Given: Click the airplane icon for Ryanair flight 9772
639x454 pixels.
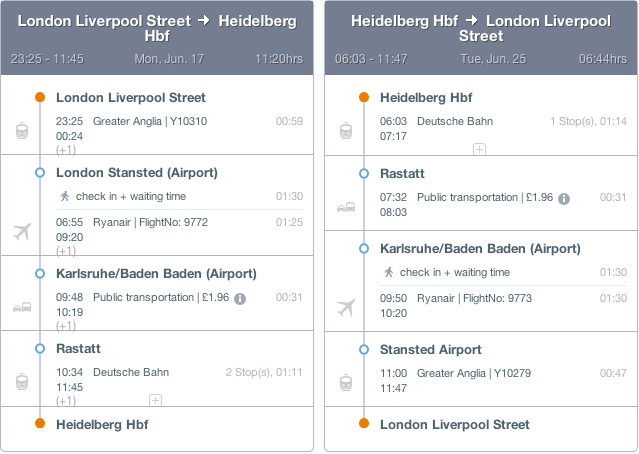Looking at the screenshot, I should click(x=22, y=231).
